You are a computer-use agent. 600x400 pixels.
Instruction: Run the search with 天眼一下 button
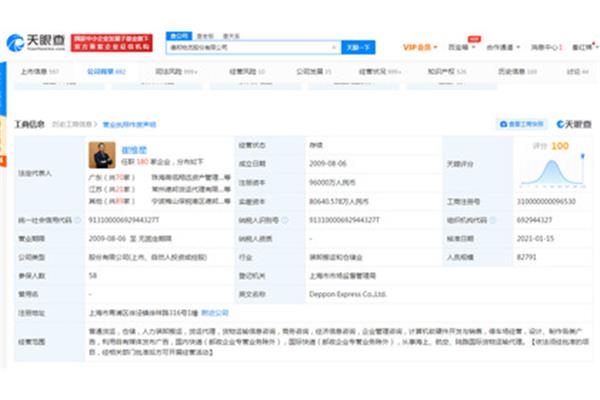point(358,47)
